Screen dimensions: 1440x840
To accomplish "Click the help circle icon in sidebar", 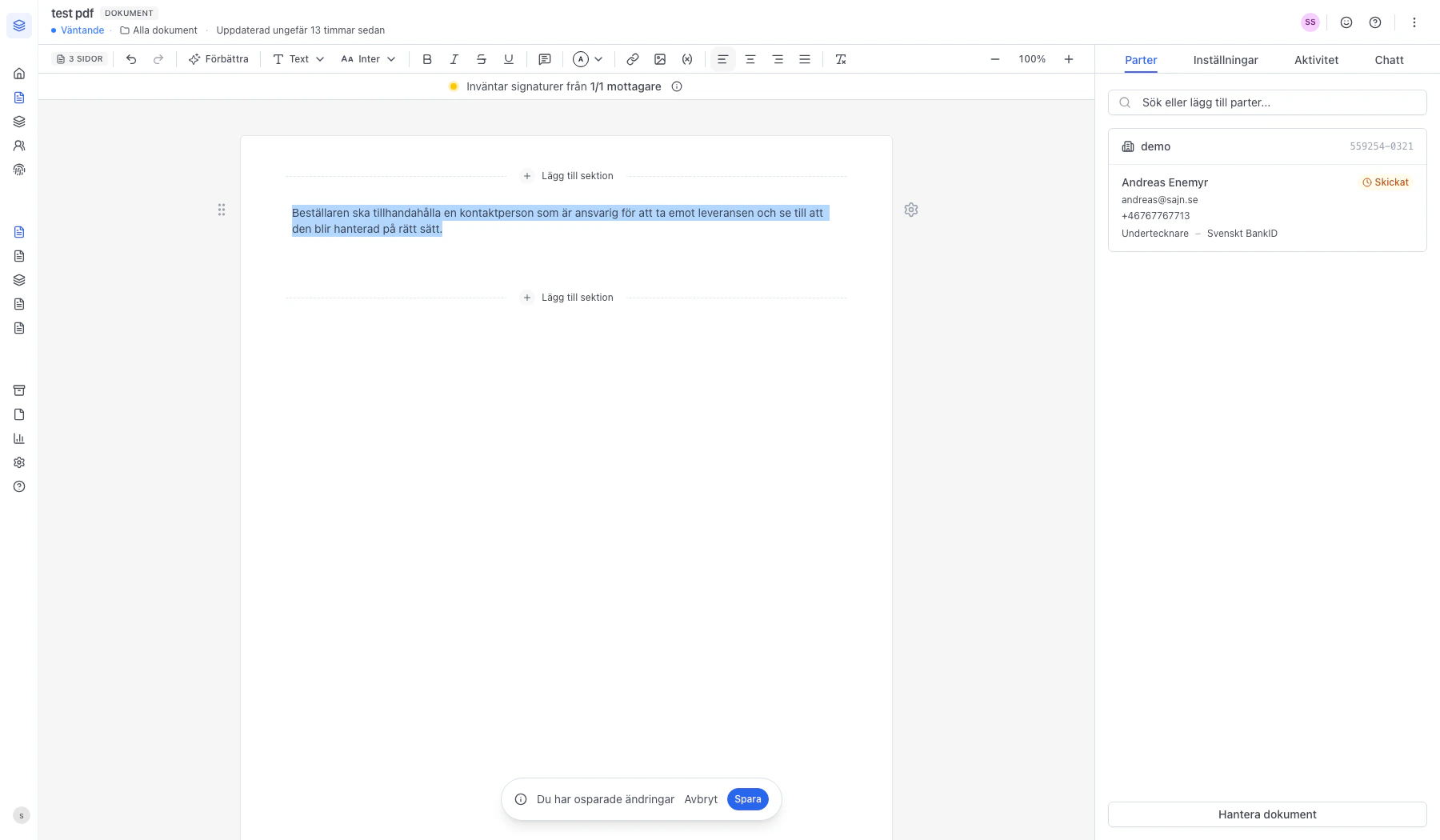I will pyautogui.click(x=19, y=486).
